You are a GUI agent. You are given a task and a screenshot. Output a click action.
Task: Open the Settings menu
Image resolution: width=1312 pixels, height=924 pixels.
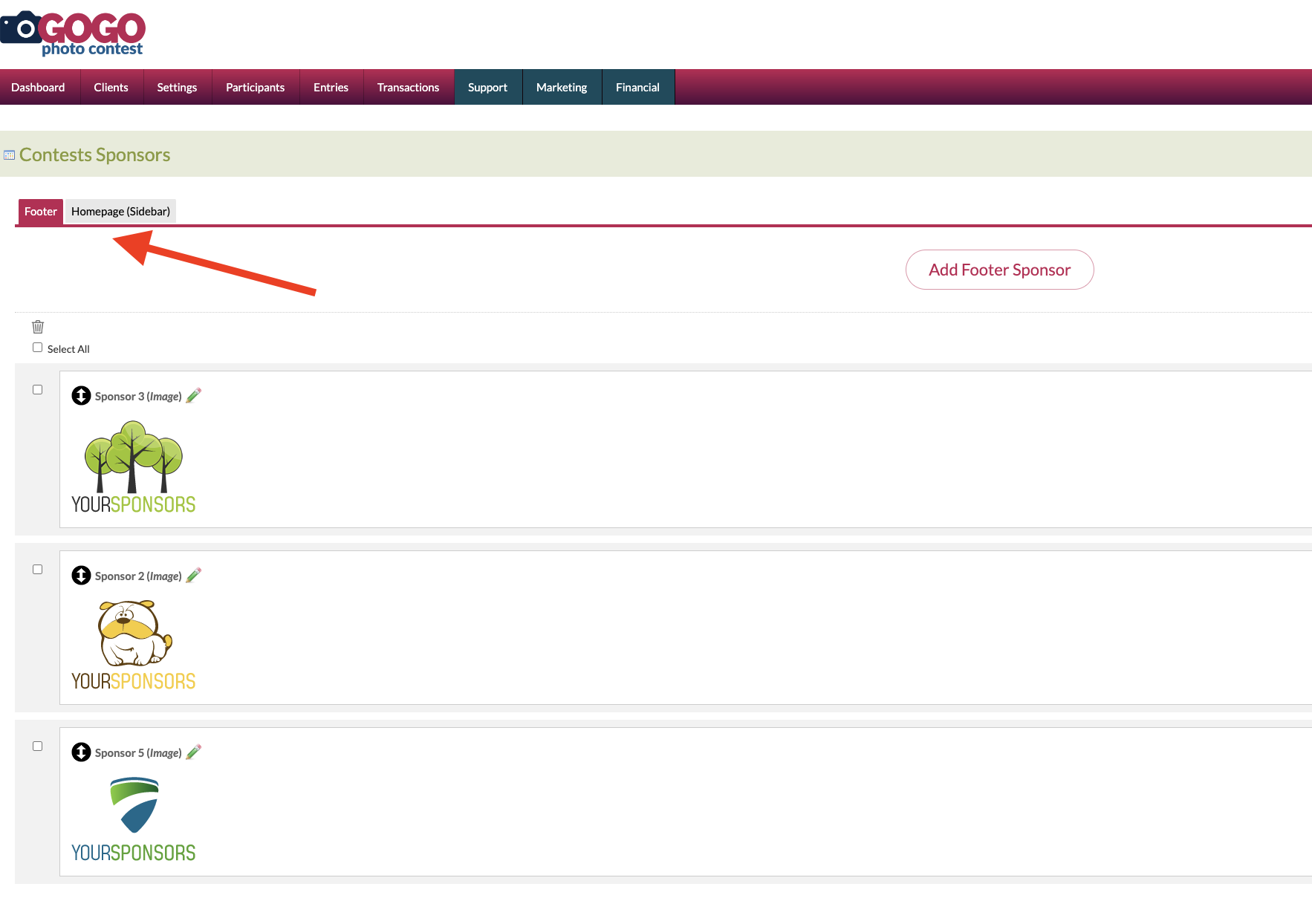(x=177, y=88)
